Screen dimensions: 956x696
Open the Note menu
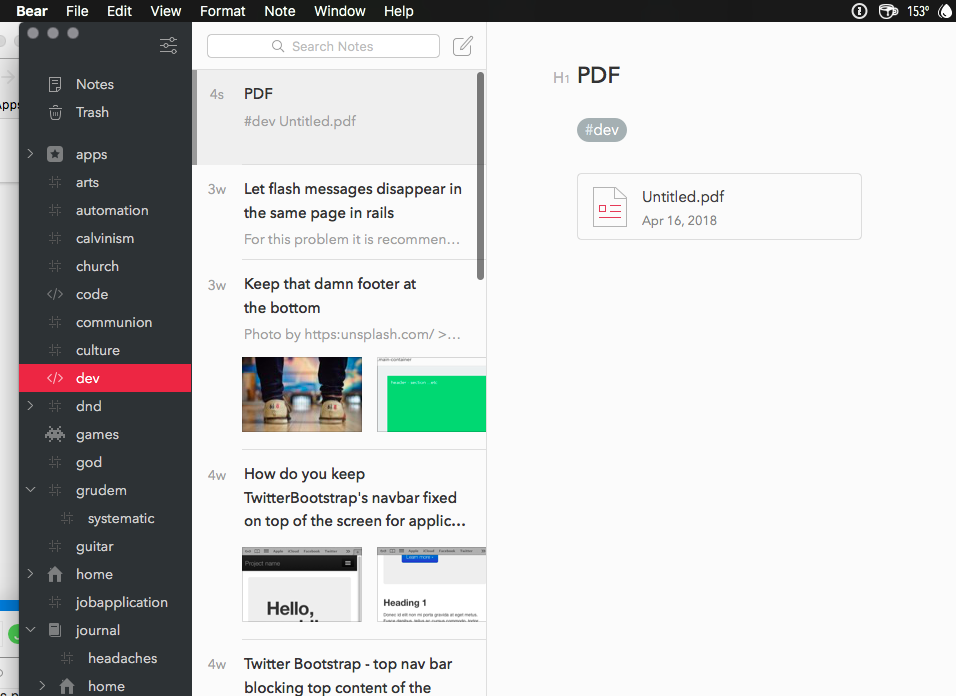point(280,11)
